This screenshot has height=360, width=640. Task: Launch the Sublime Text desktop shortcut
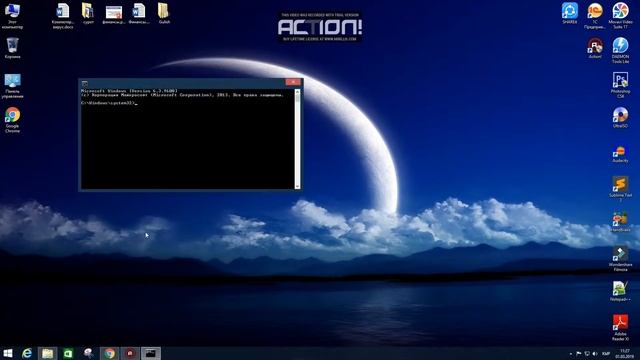(620, 189)
